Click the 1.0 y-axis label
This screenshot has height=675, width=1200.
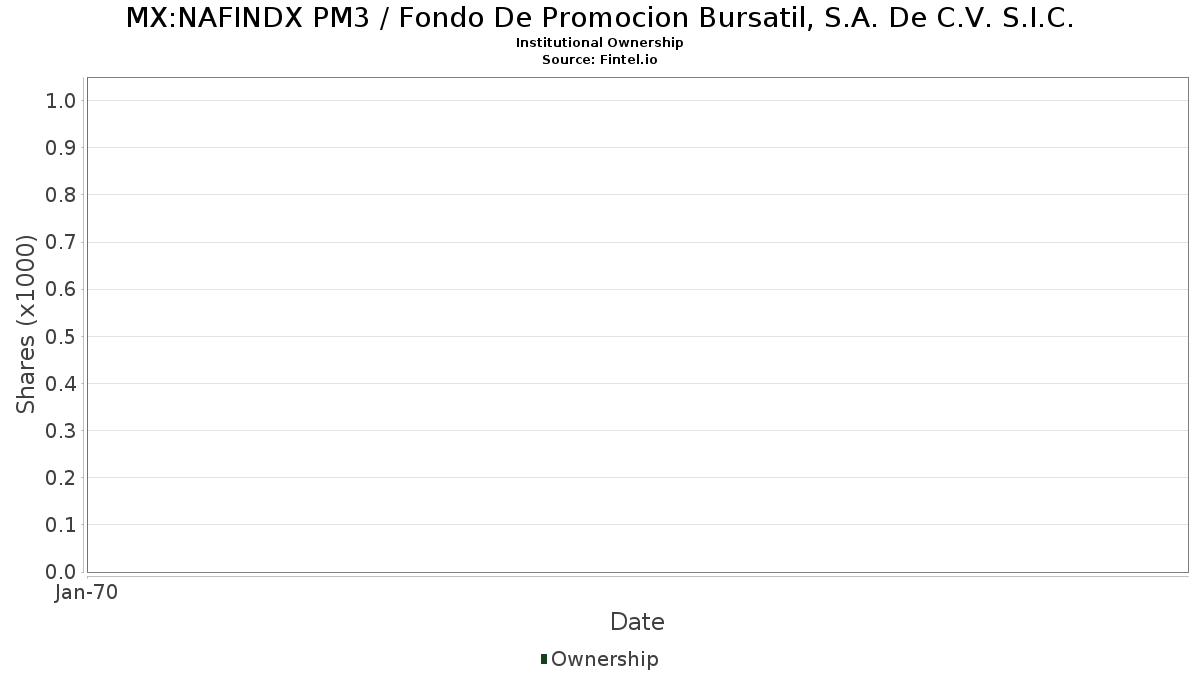pos(61,101)
